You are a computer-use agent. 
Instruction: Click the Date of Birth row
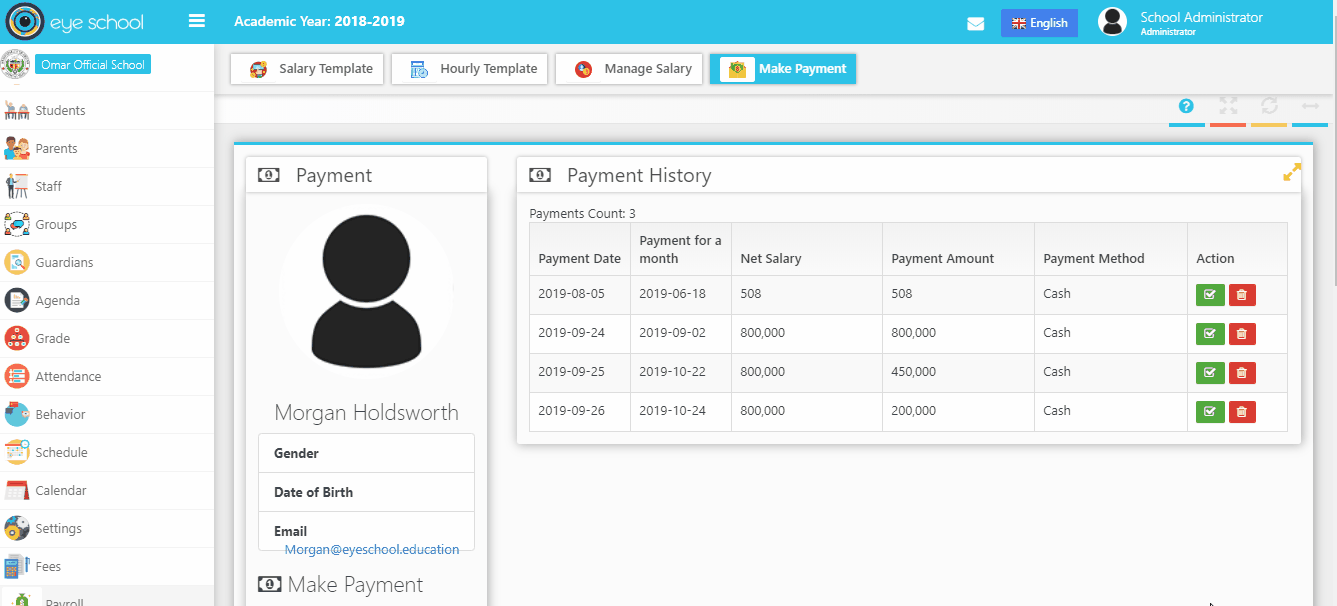366,492
